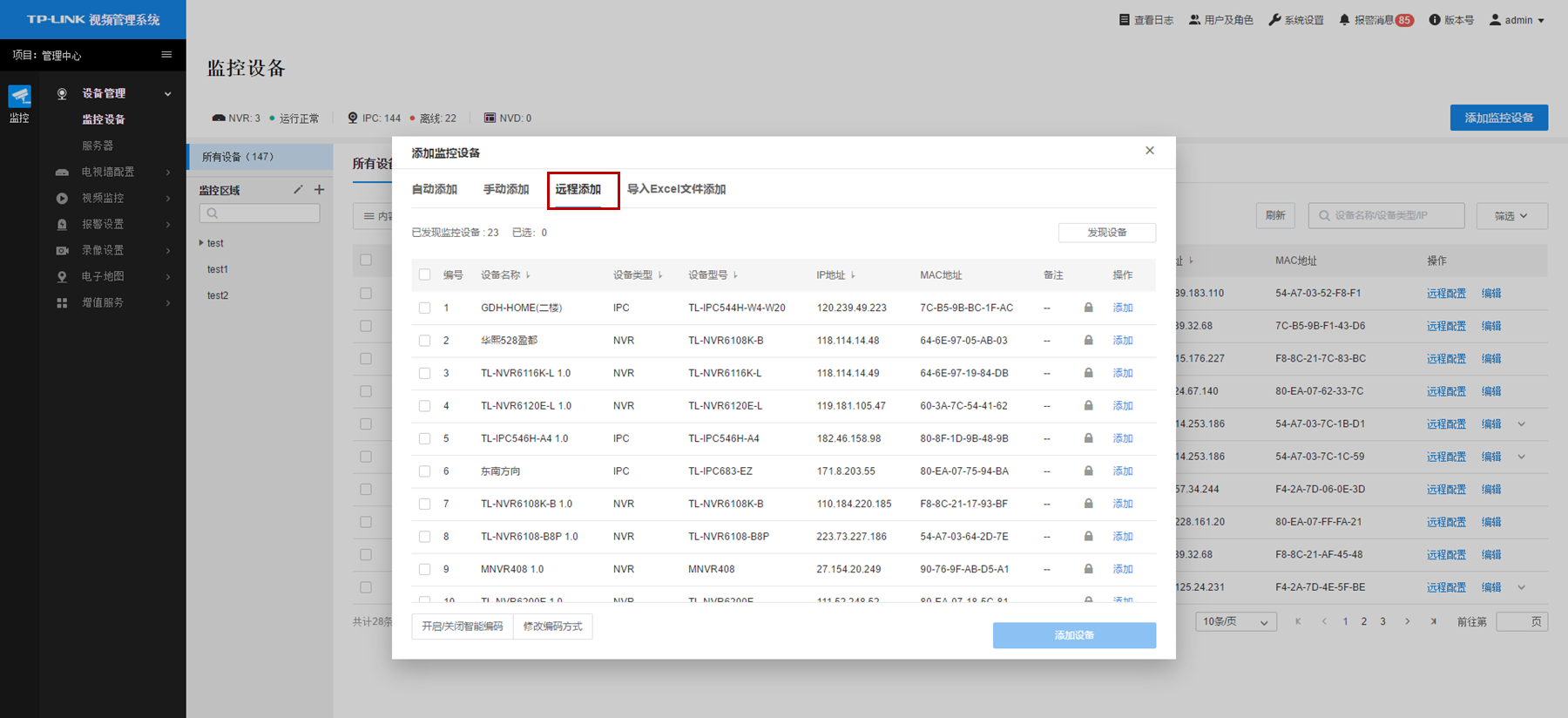Open the 监控 camera icon in sidebar
1568x718 pixels.
pyautogui.click(x=19, y=96)
